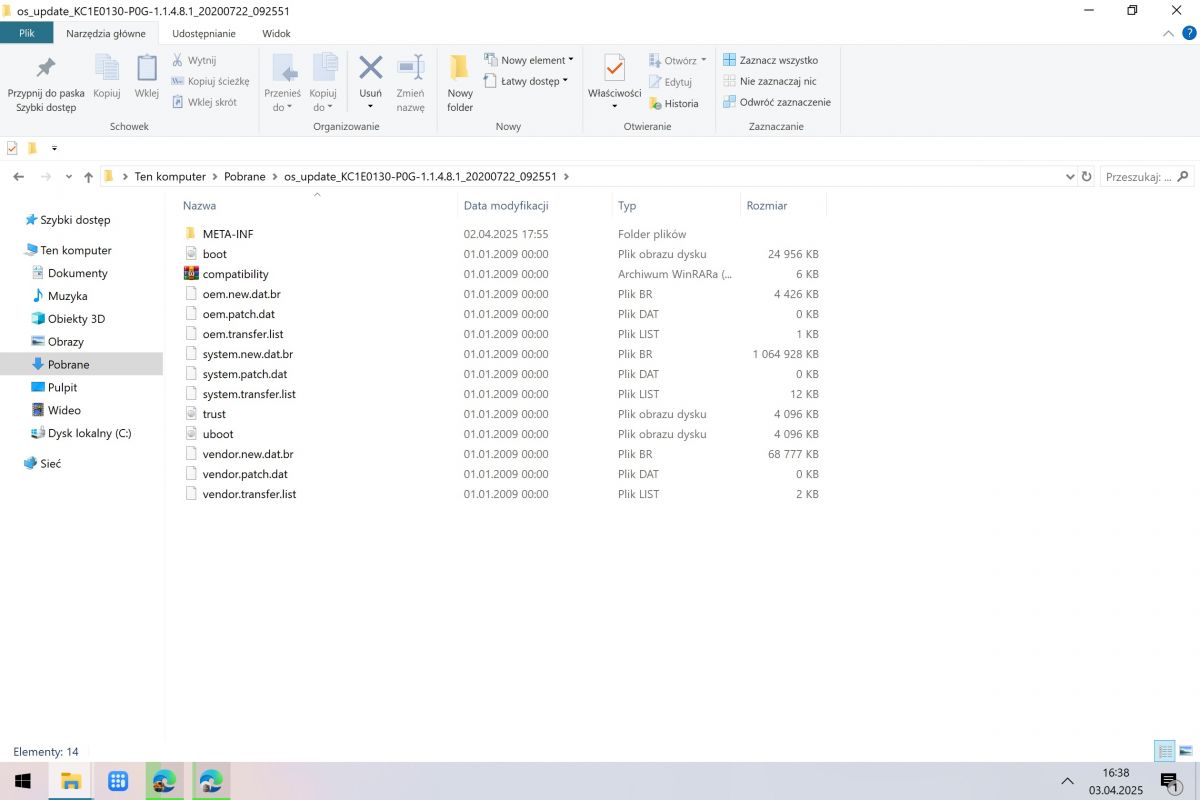Refresh the folder view
Screen dimensions: 1200x800
tap(1087, 176)
